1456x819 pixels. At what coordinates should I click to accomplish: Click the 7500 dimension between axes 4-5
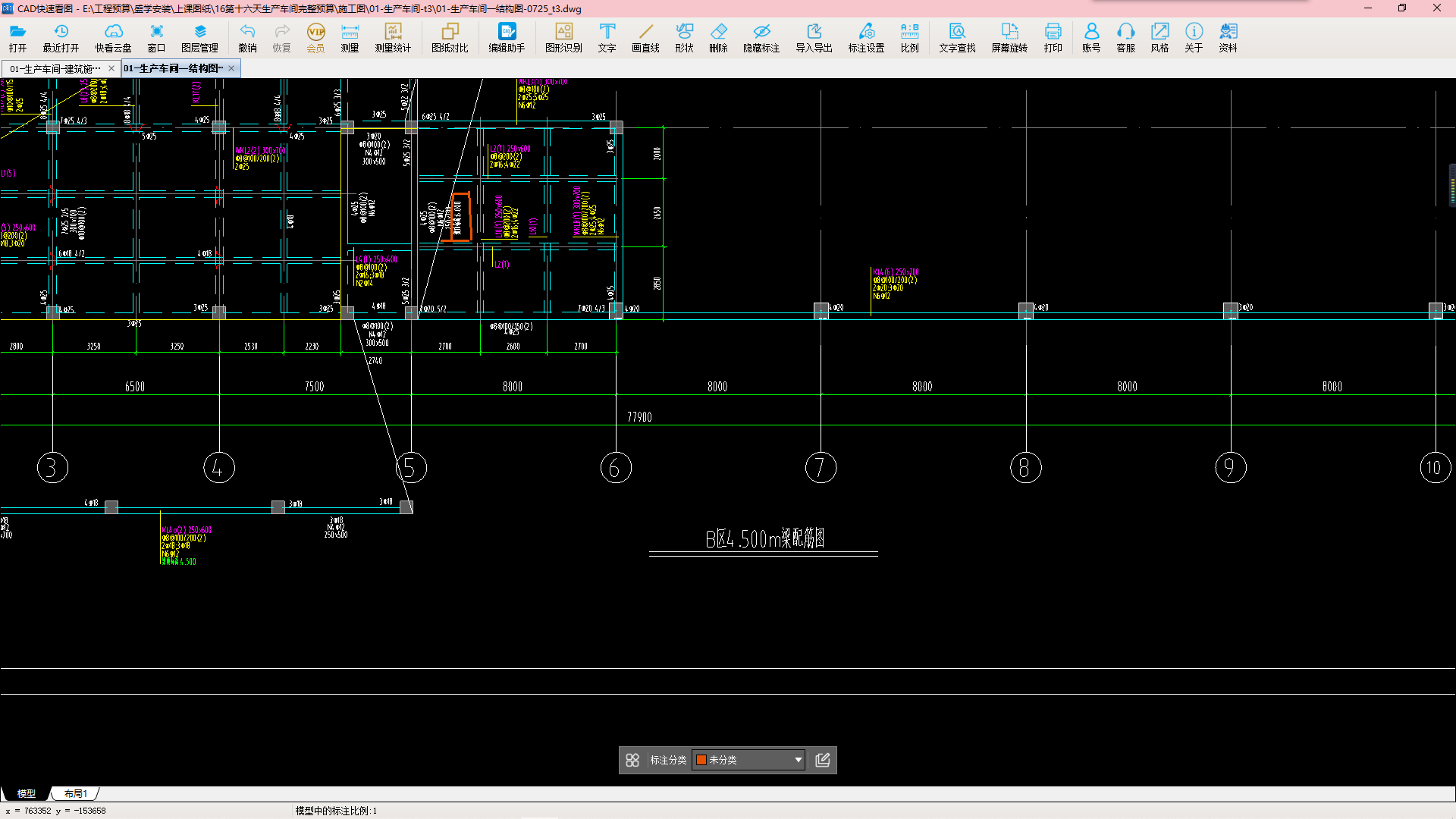[x=315, y=387]
